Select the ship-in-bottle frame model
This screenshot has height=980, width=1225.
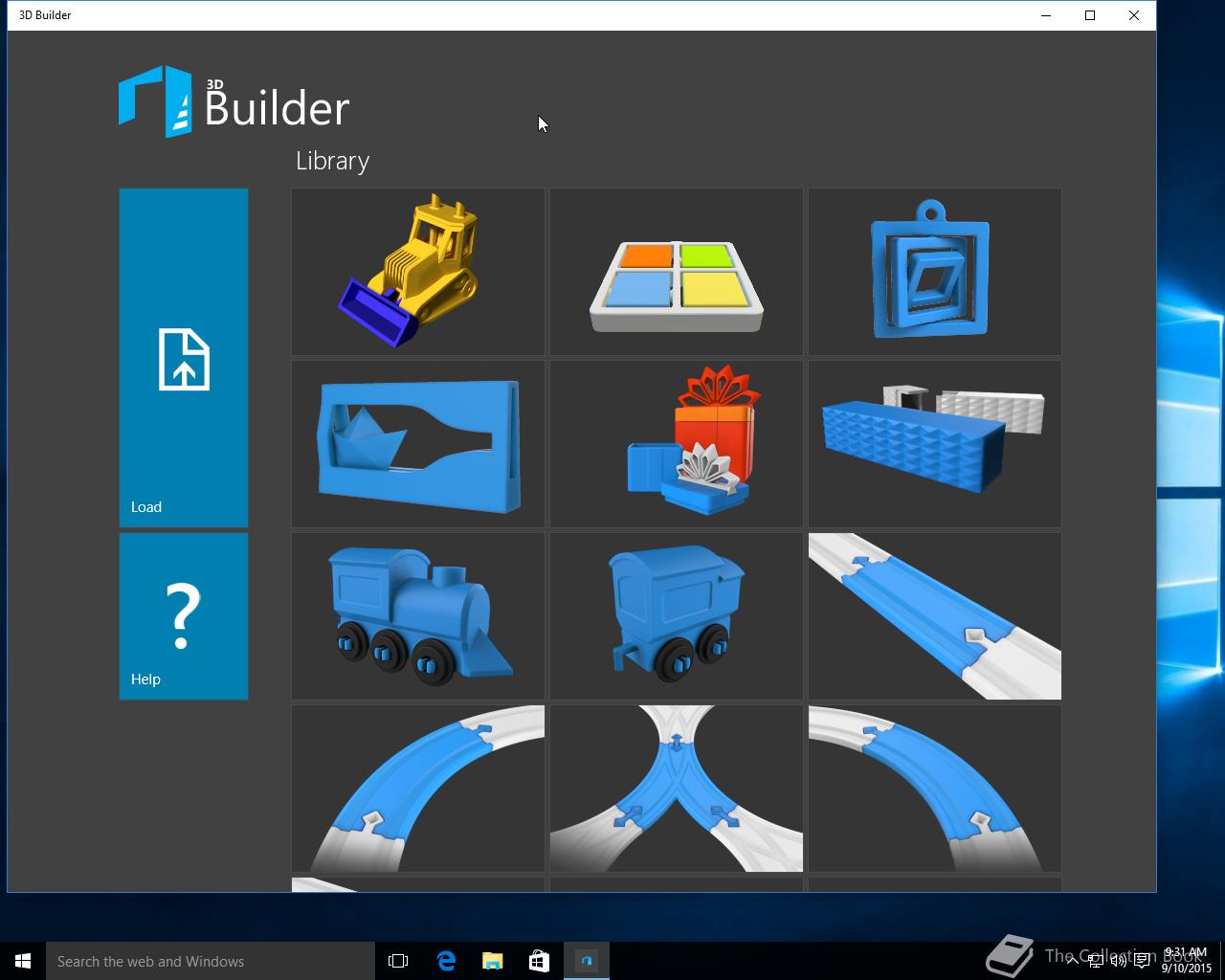(x=418, y=444)
